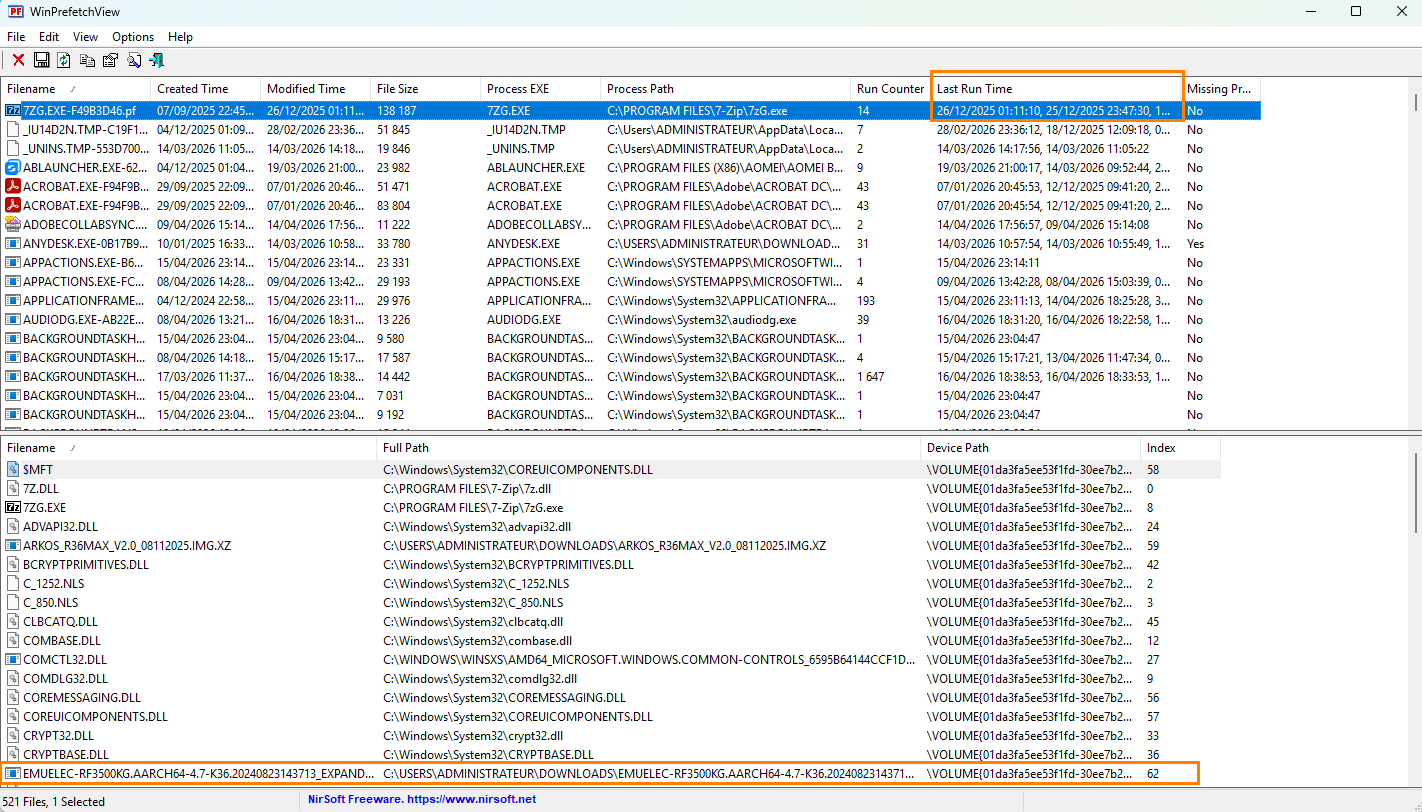Click the icon of APPLICATIONFRAME row
The height and width of the screenshot is (812, 1422).
point(13,301)
